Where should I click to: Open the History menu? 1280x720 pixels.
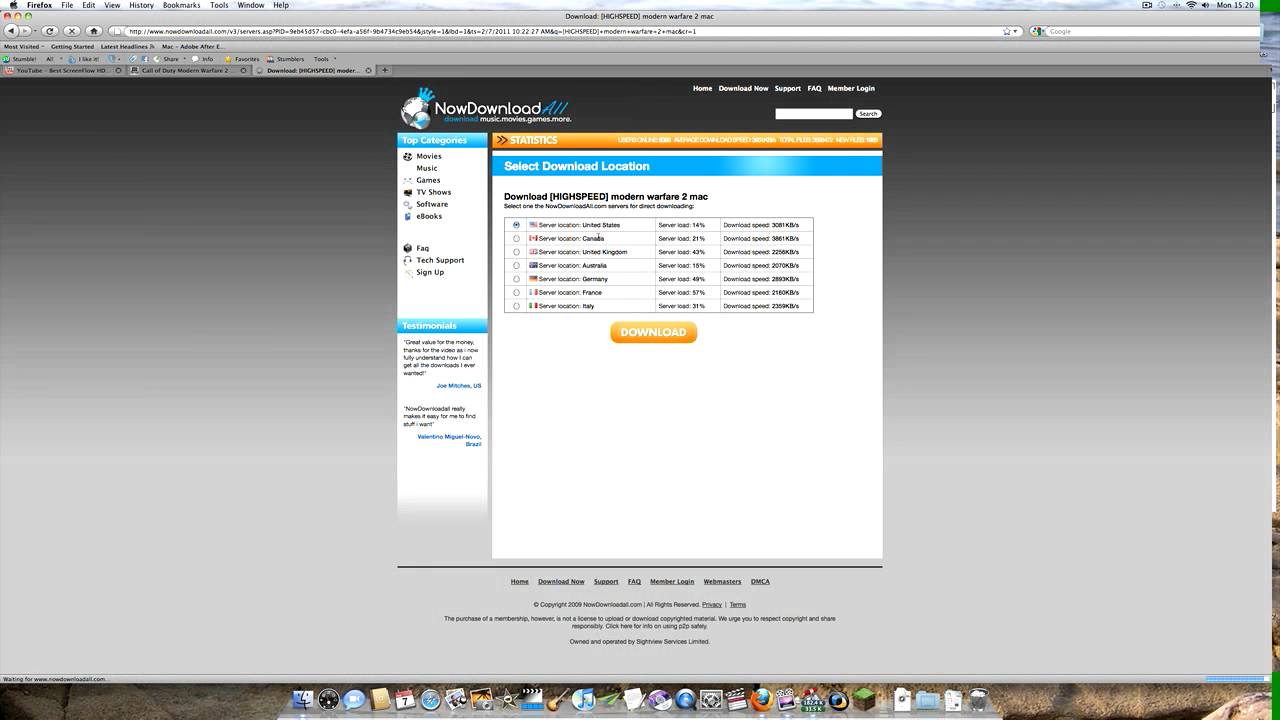pos(141,5)
